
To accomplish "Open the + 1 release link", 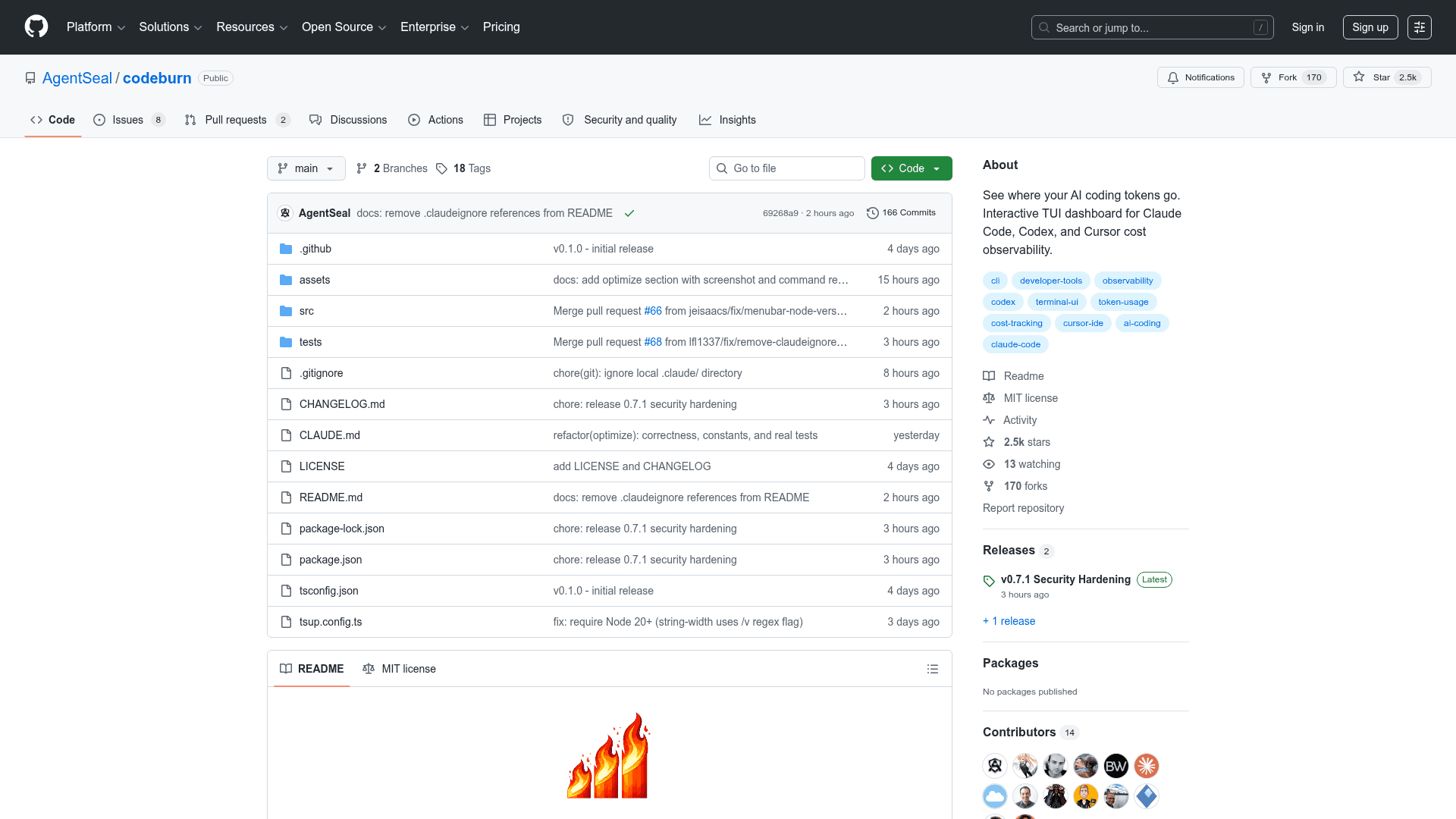I will [x=1009, y=621].
